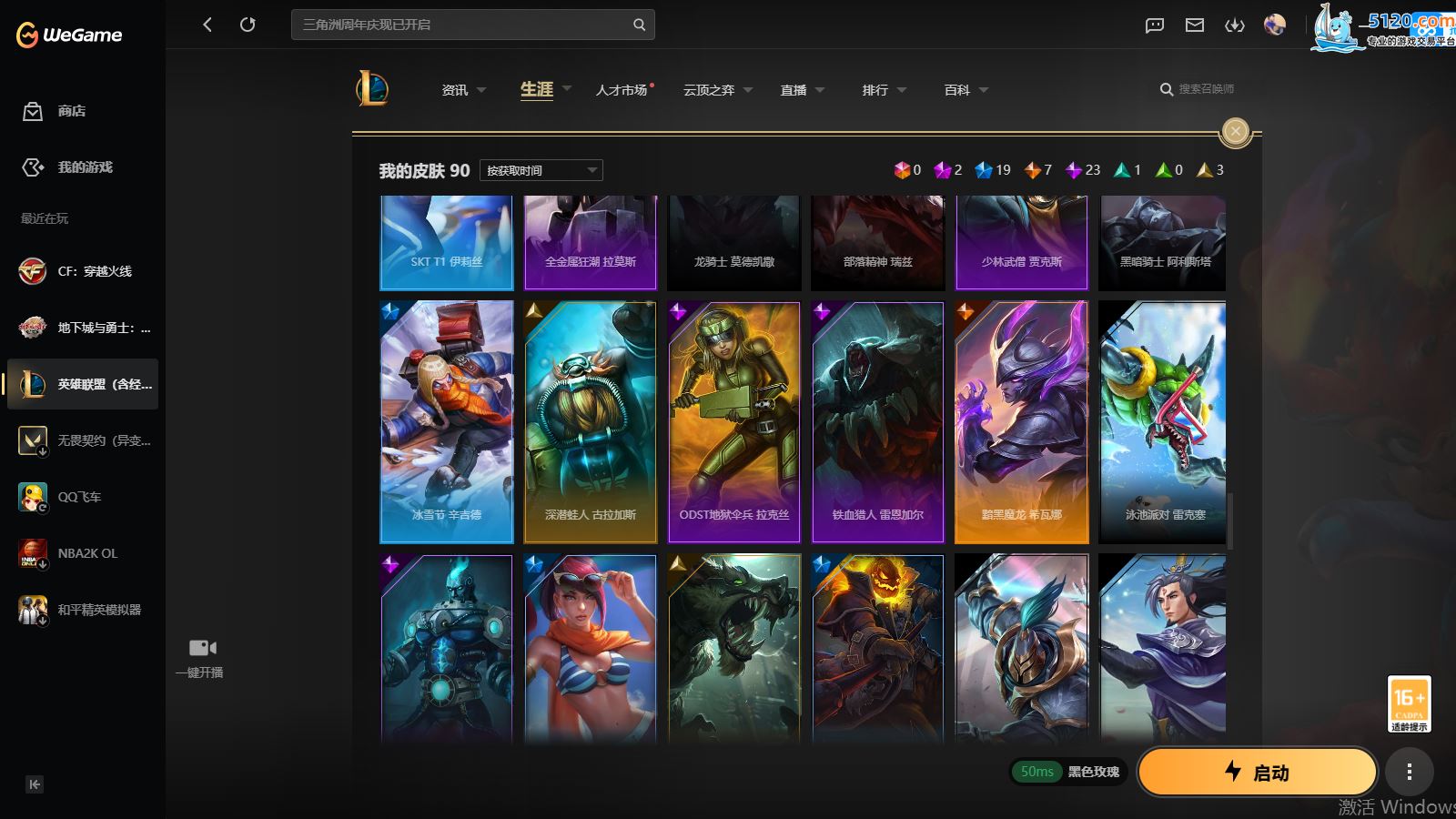Open the chat messages icon
The width and height of the screenshot is (1456, 819).
[x=1155, y=25]
